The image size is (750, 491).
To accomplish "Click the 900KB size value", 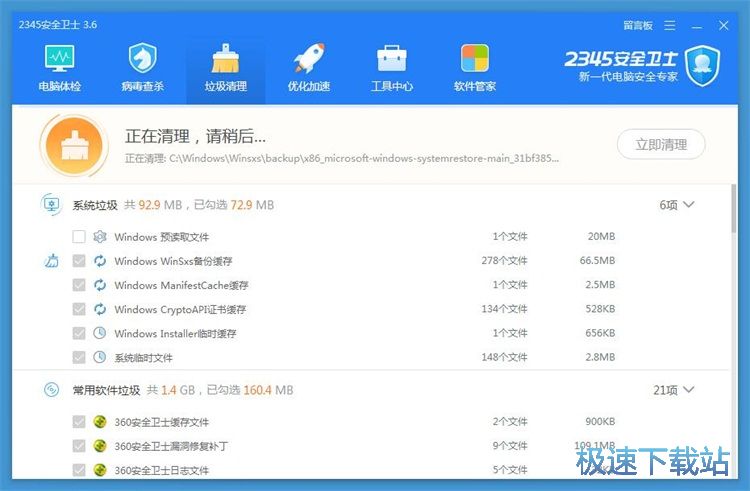I will (x=600, y=422).
